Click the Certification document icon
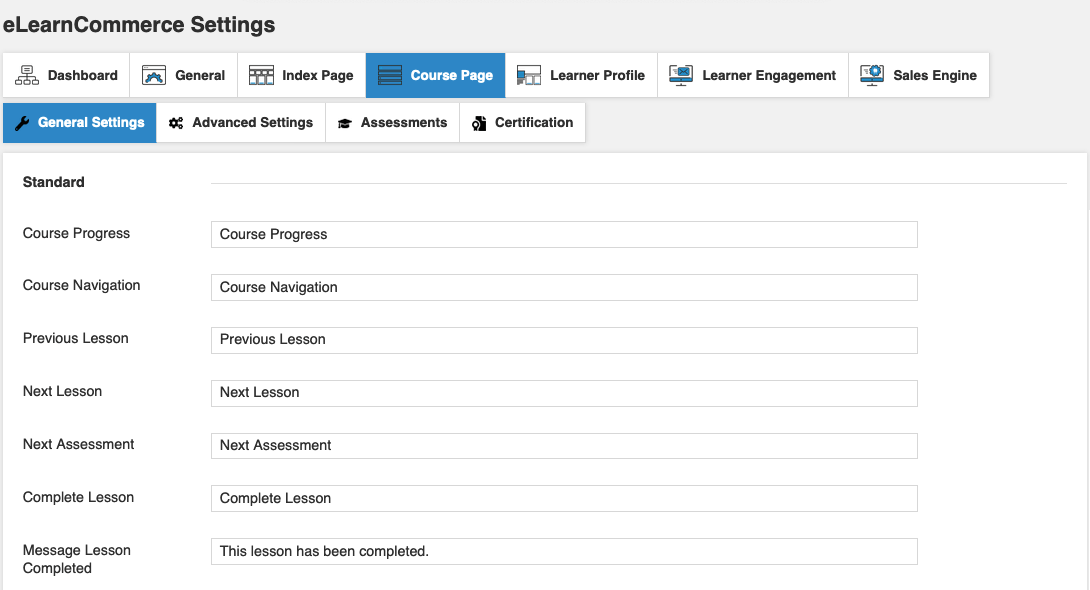The width and height of the screenshot is (1090, 590). tap(479, 123)
